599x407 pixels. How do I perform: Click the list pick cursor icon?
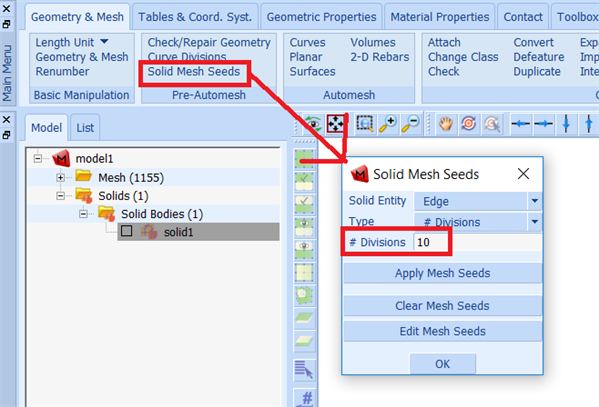[x=304, y=370]
